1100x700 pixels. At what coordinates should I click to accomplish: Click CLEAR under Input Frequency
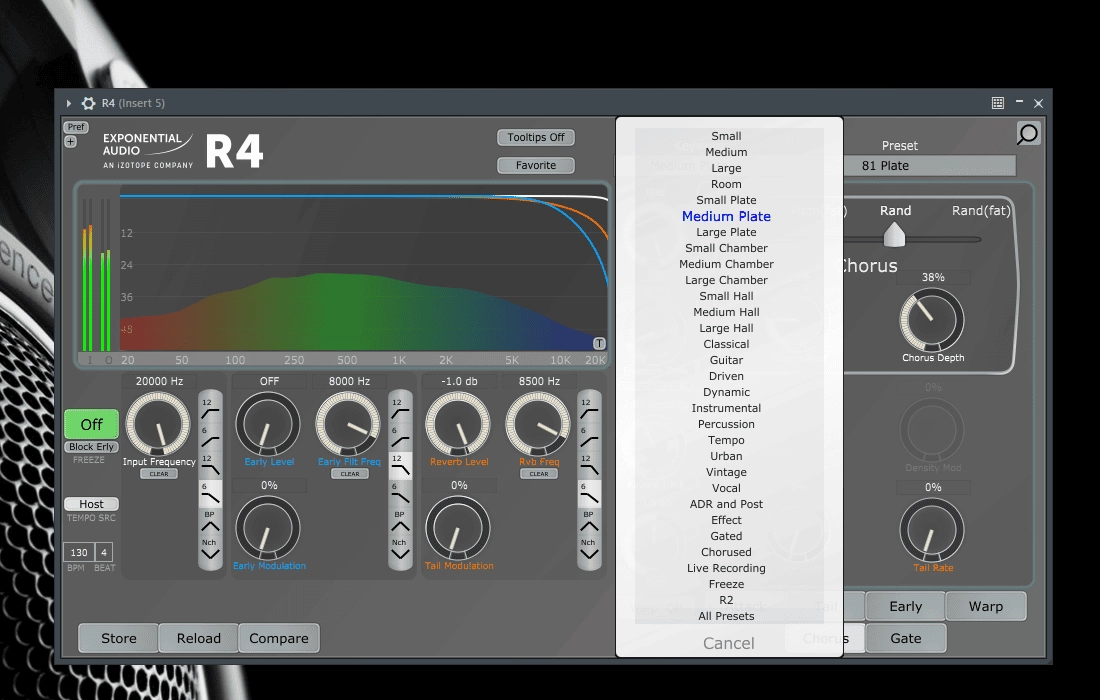click(159, 474)
